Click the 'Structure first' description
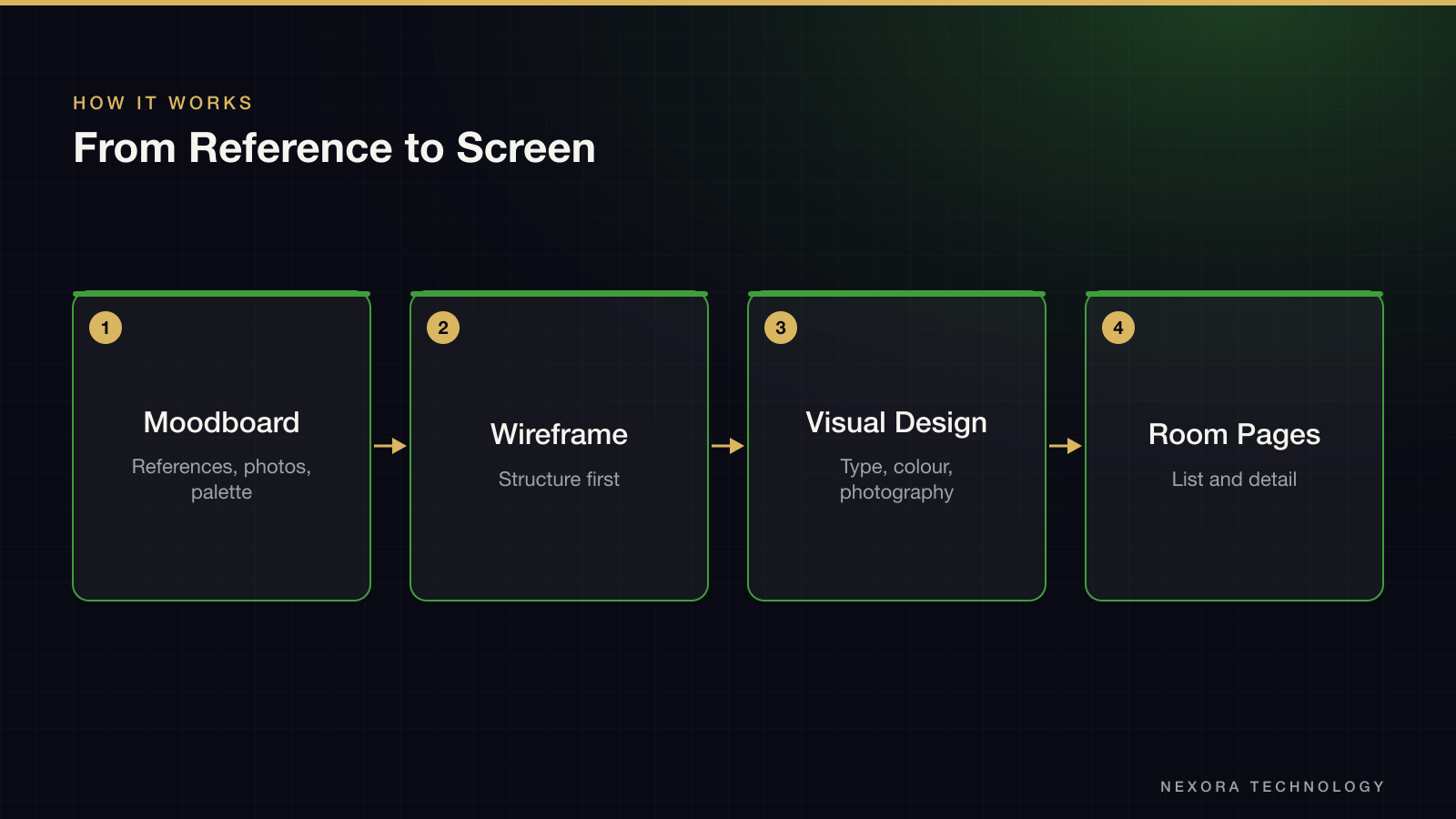The image size is (1456, 819). (559, 479)
